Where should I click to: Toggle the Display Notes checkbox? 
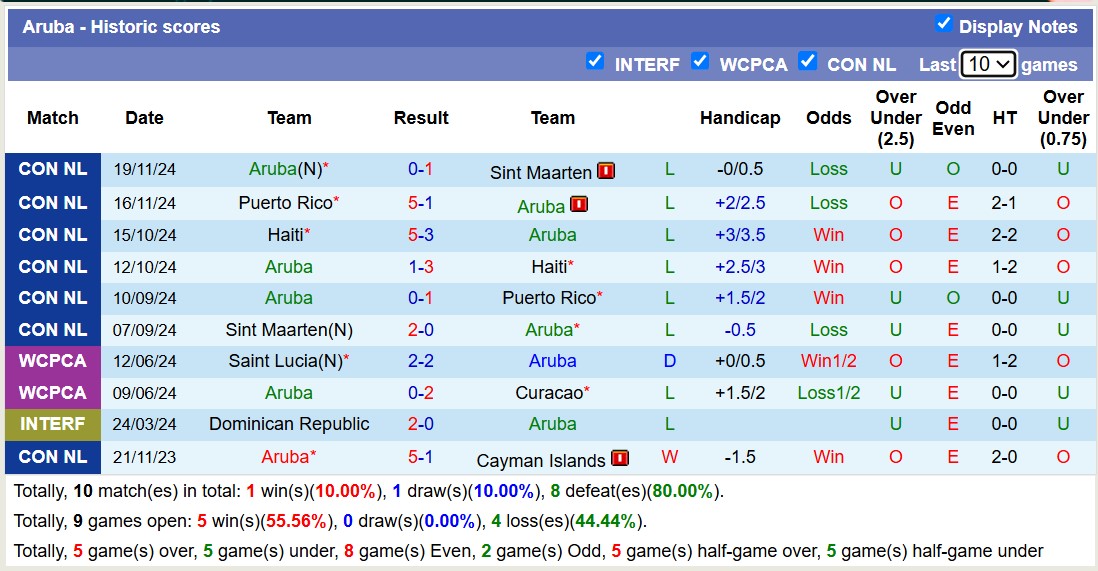(x=943, y=23)
